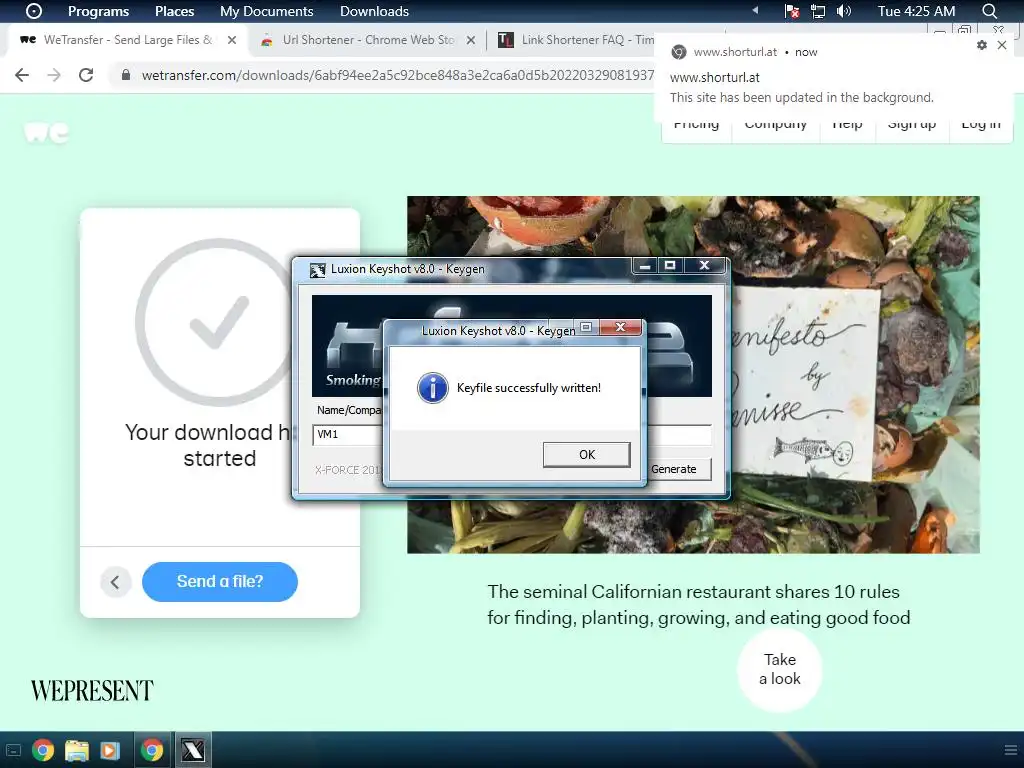Click the WeTransfer 'we' logo

pos(46,133)
